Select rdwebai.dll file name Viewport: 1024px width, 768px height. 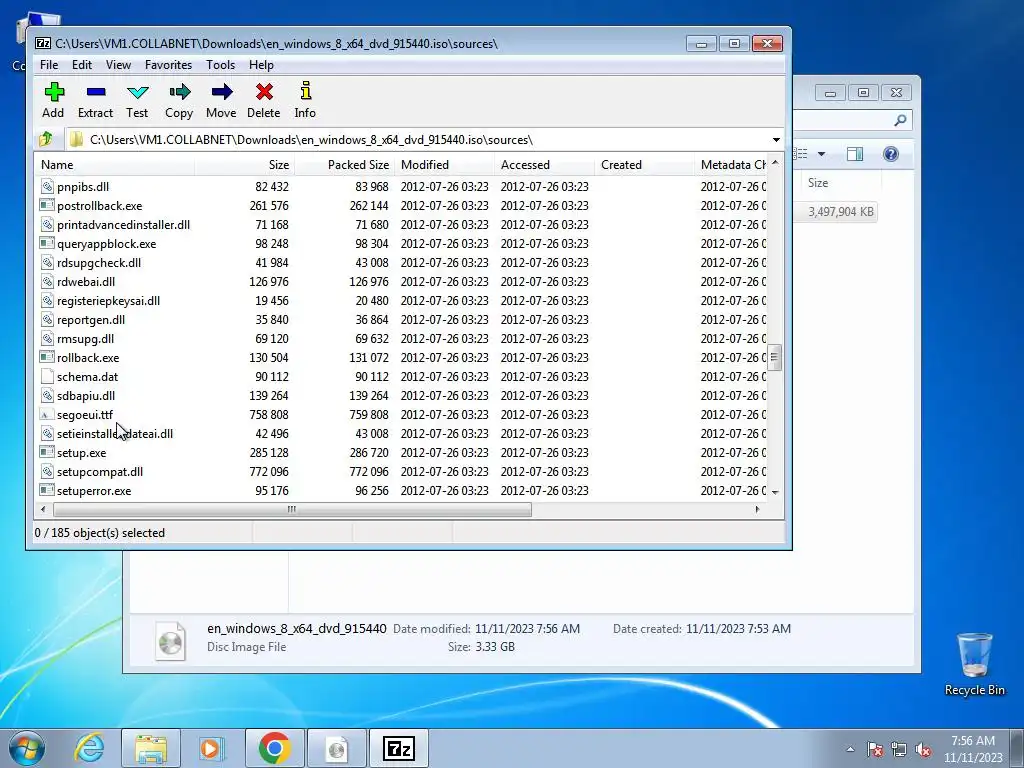click(x=86, y=281)
